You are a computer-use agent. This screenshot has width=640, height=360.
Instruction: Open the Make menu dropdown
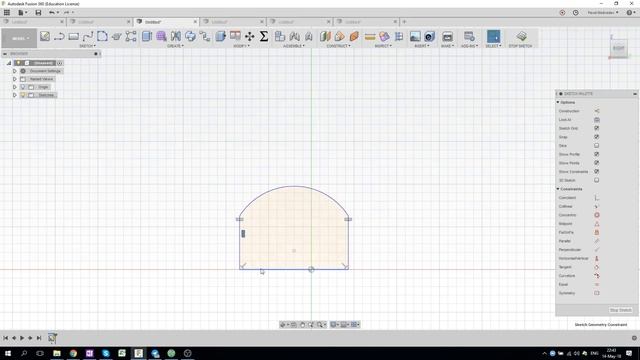point(447,46)
